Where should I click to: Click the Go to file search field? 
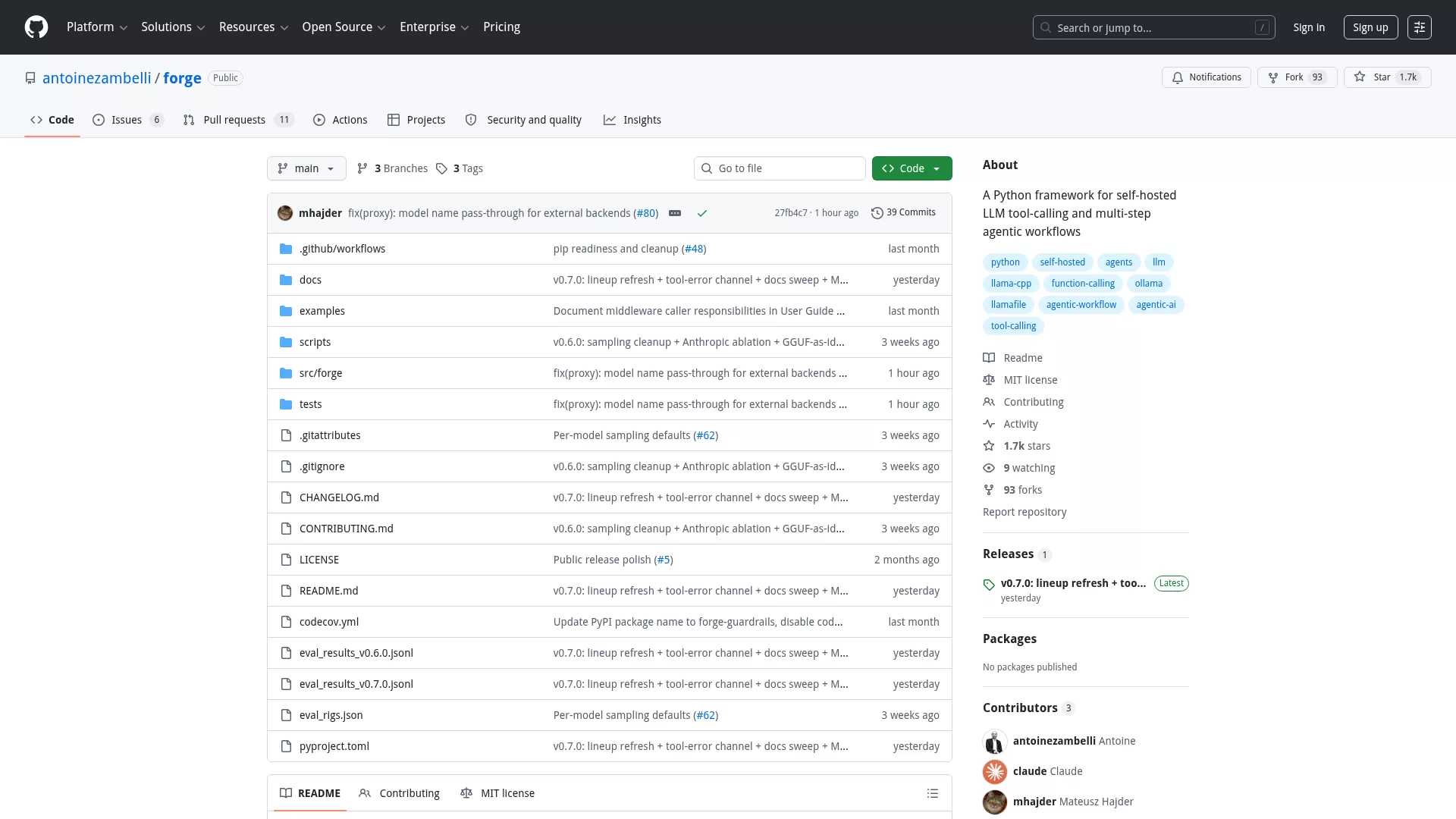780,168
